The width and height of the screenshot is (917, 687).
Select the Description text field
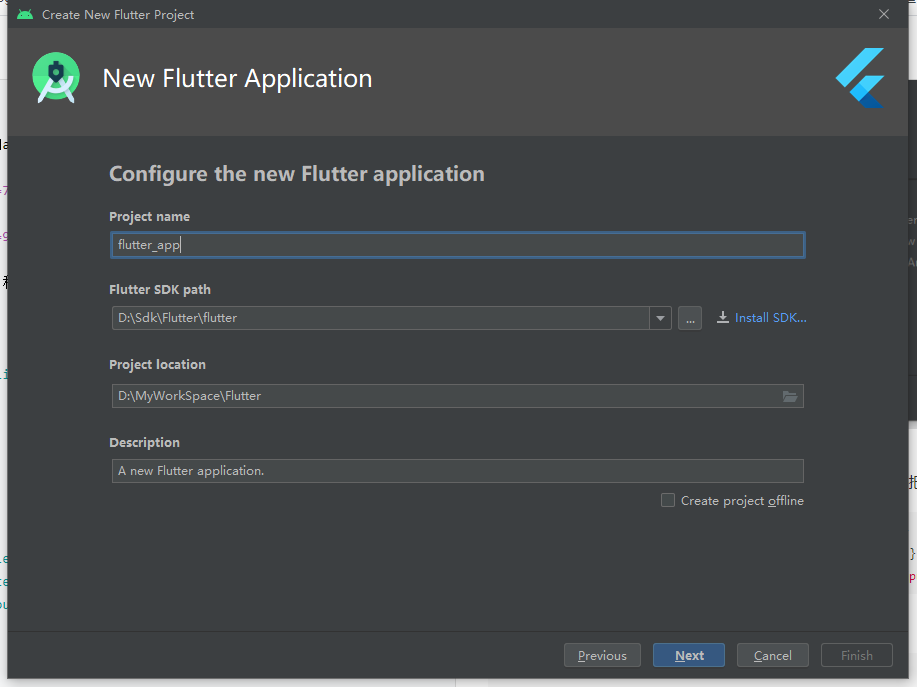tap(457, 471)
